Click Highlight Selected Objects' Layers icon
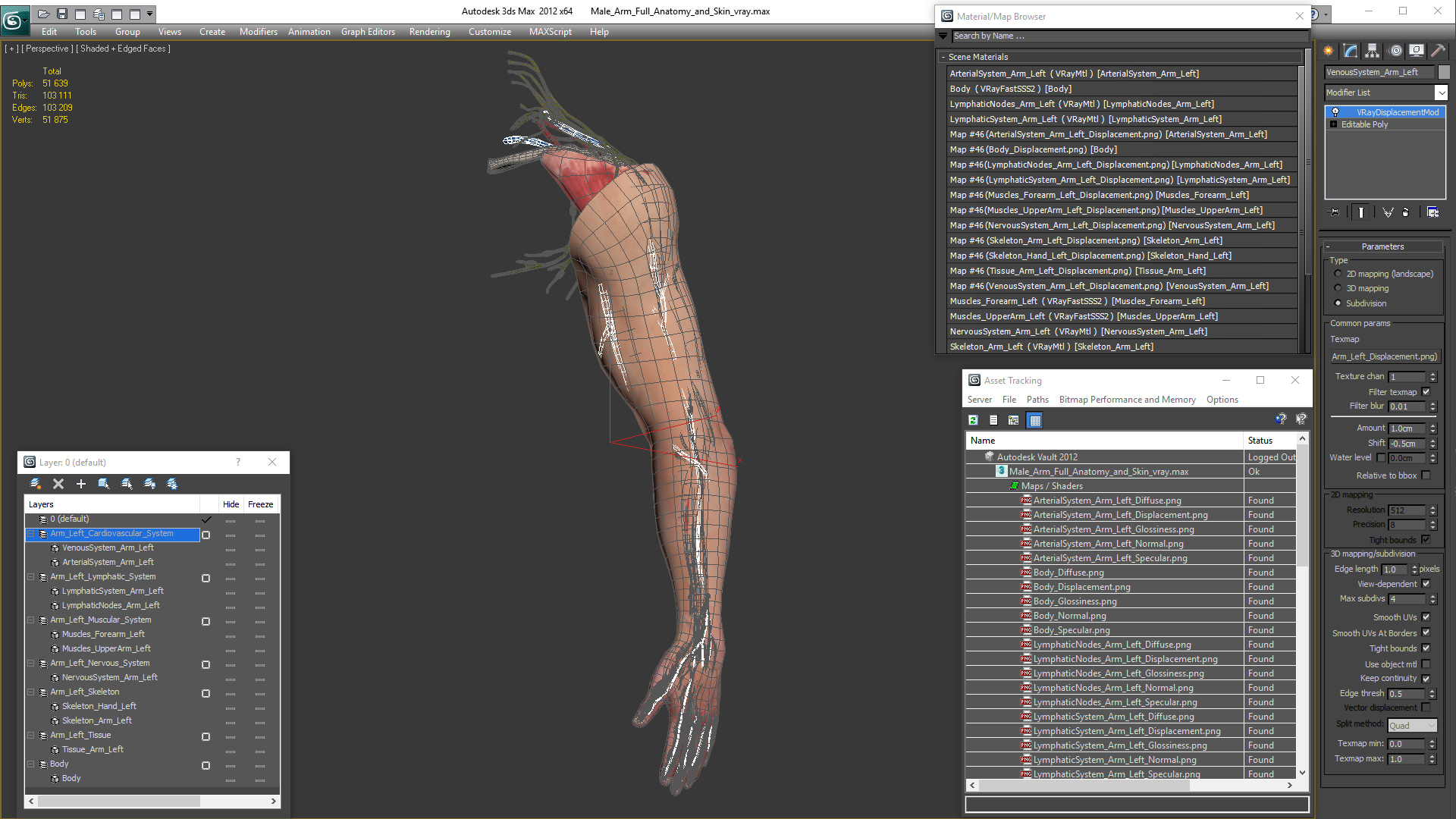The height and width of the screenshot is (819, 1456). [127, 484]
